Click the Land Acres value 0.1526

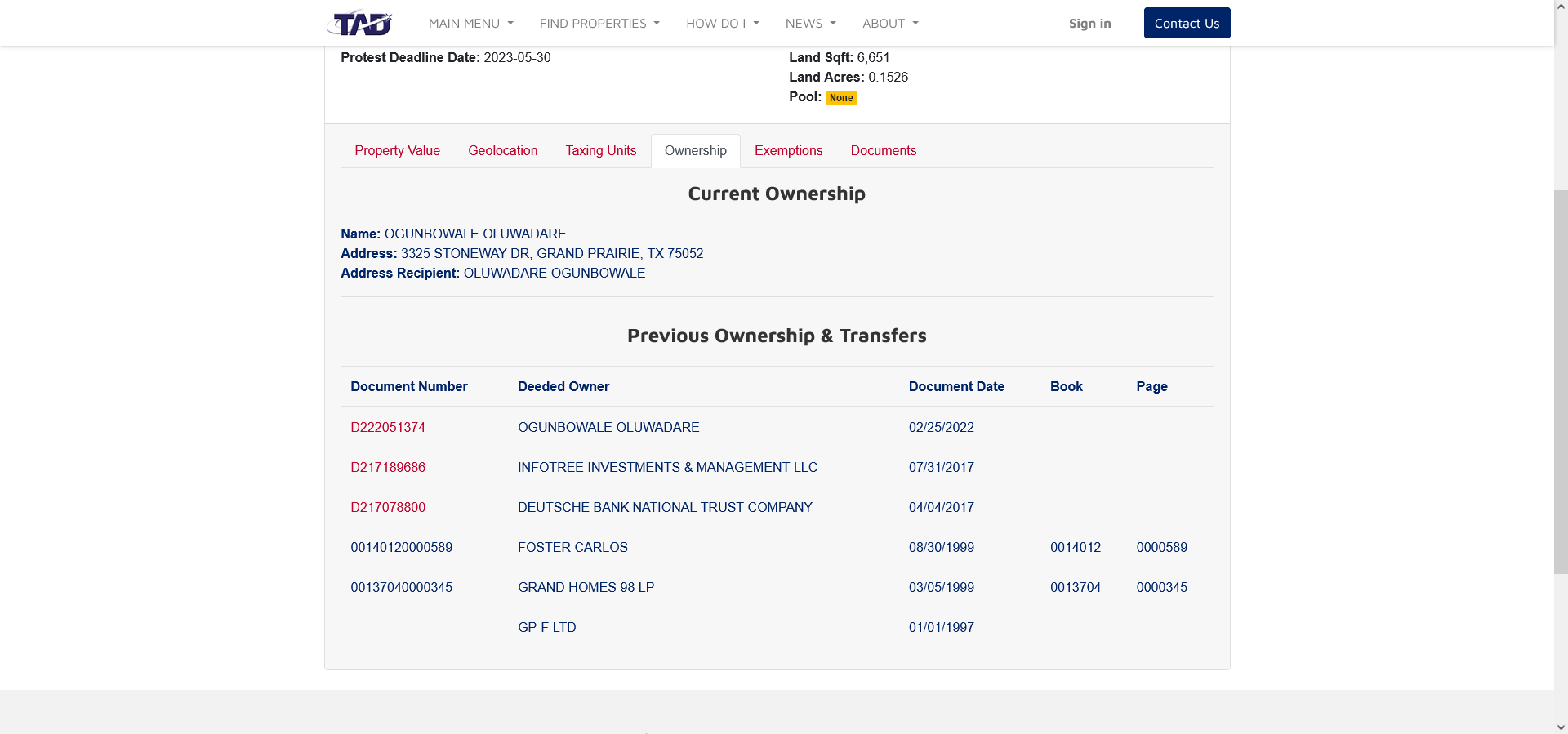click(888, 77)
